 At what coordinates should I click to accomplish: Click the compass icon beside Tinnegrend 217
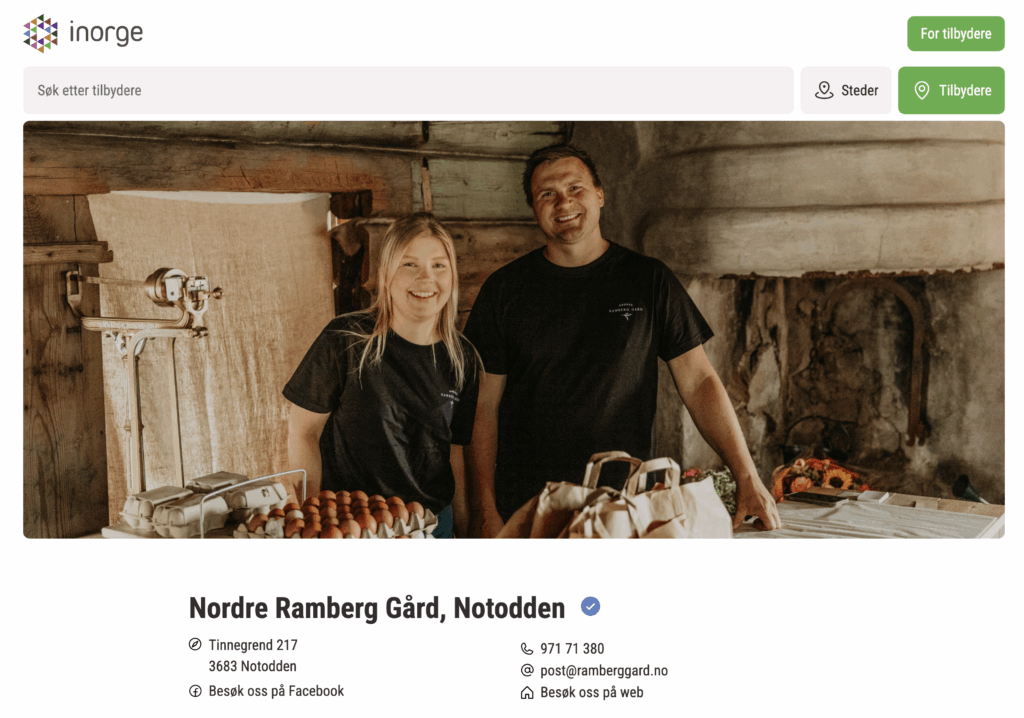(195, 645)
